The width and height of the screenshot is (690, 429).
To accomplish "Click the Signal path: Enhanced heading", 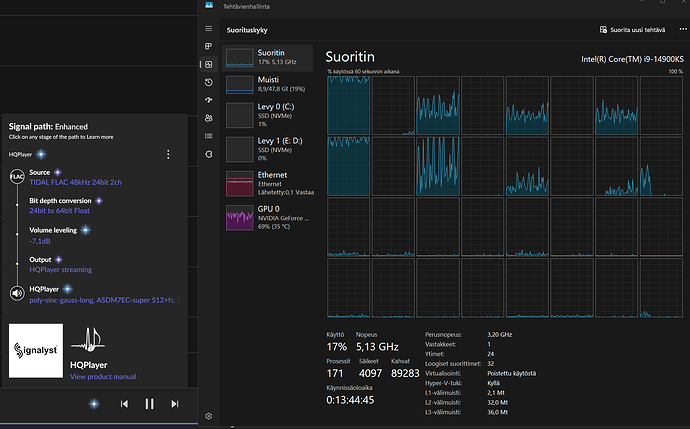I will (x=48, y=127).
